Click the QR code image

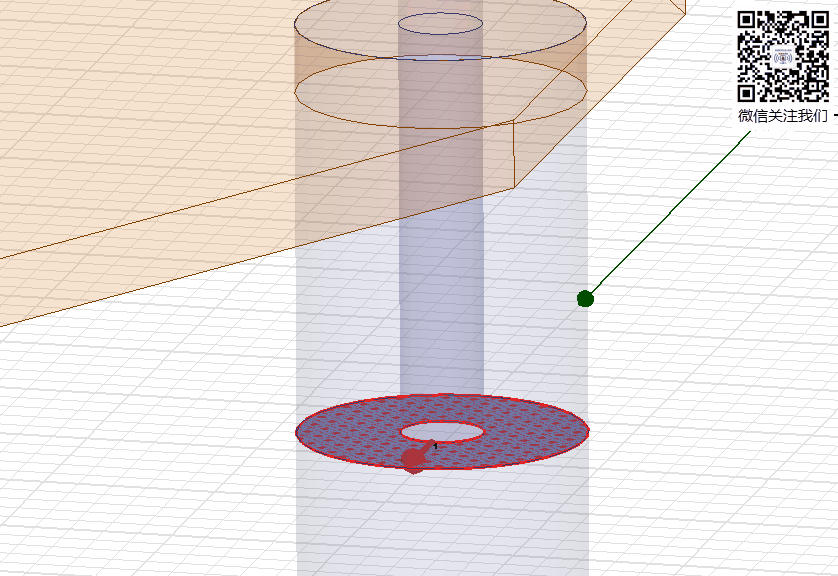point(783,56)
